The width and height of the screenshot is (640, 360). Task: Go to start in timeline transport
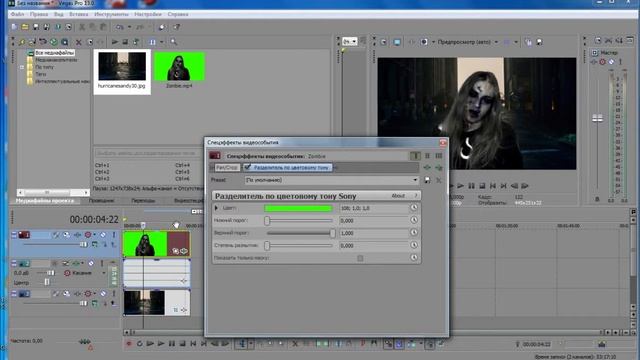pyautogui.click(x=193, y=344)
